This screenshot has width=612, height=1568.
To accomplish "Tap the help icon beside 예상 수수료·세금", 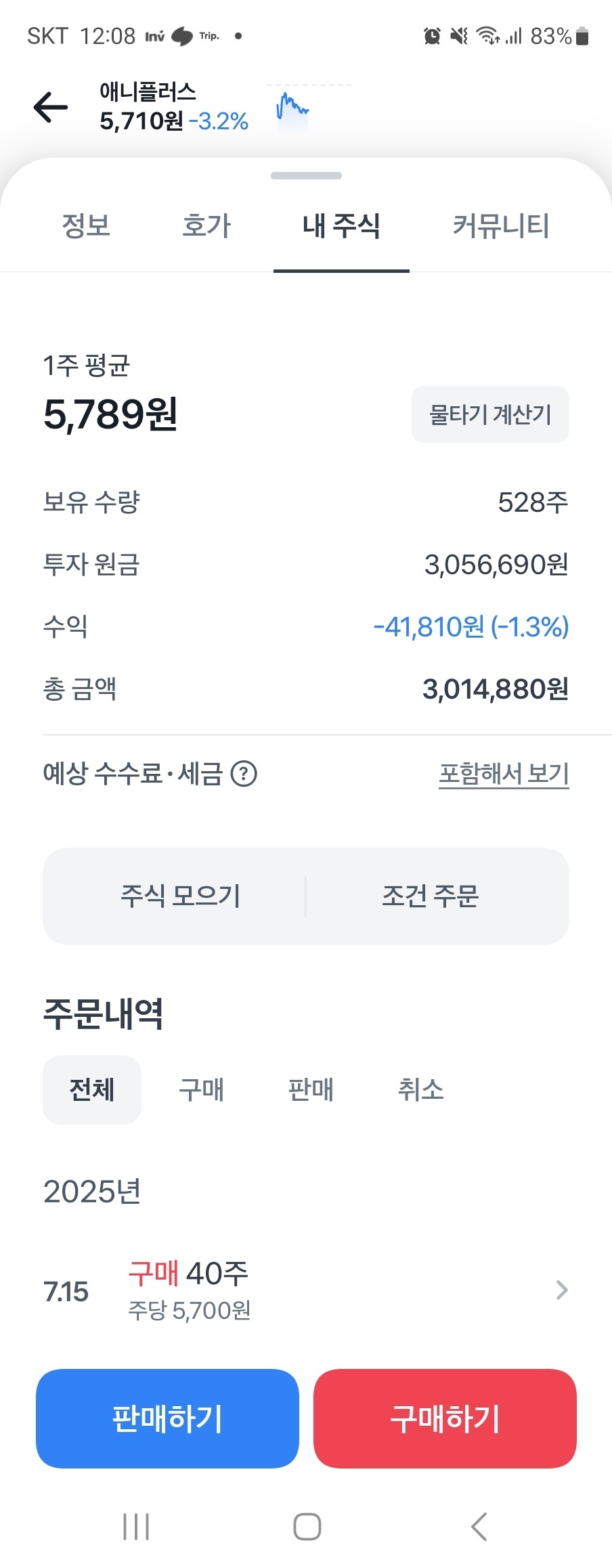I will click(244, 774).
